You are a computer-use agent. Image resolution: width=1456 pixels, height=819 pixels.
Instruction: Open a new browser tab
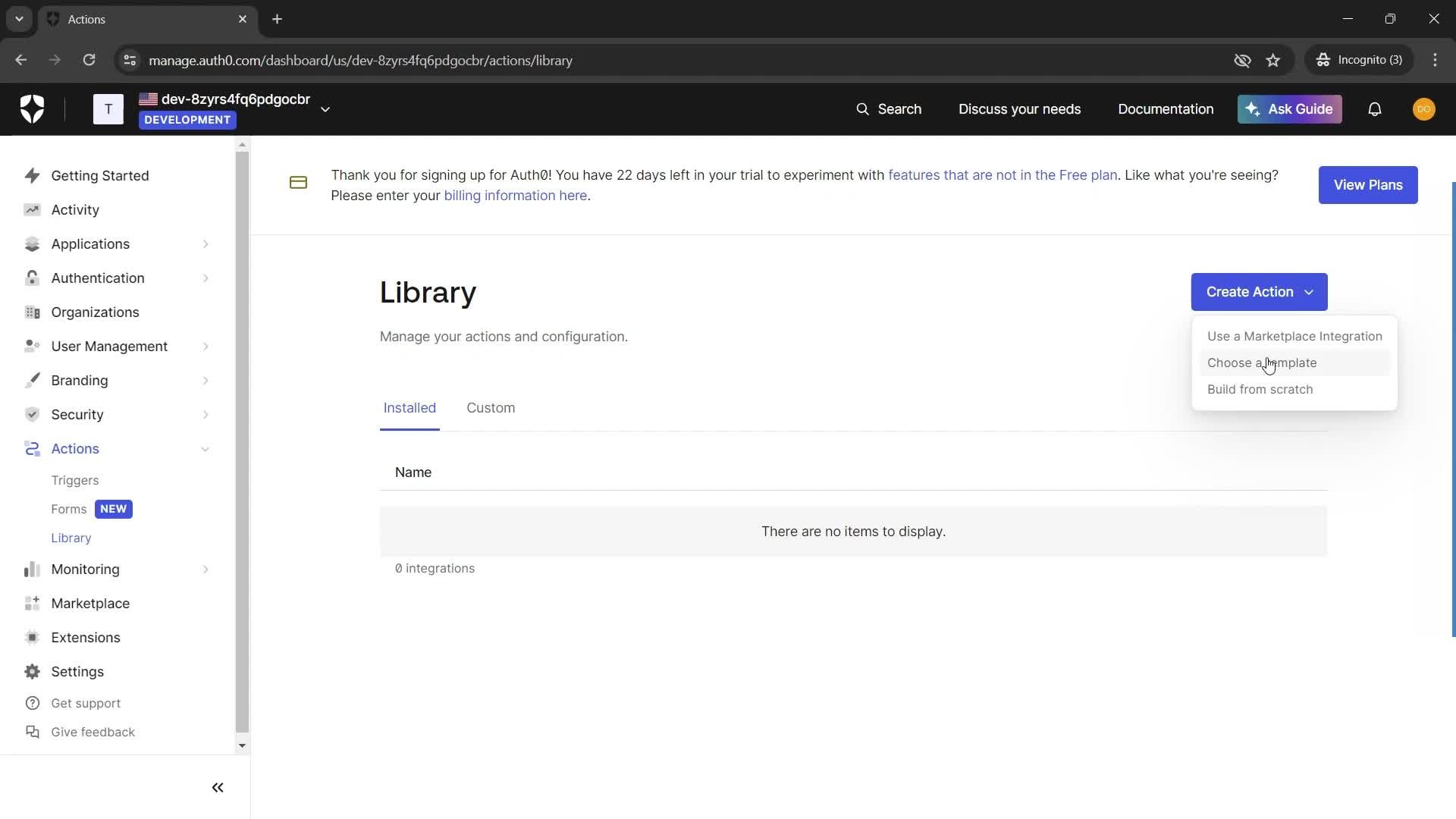coord(278,19)
